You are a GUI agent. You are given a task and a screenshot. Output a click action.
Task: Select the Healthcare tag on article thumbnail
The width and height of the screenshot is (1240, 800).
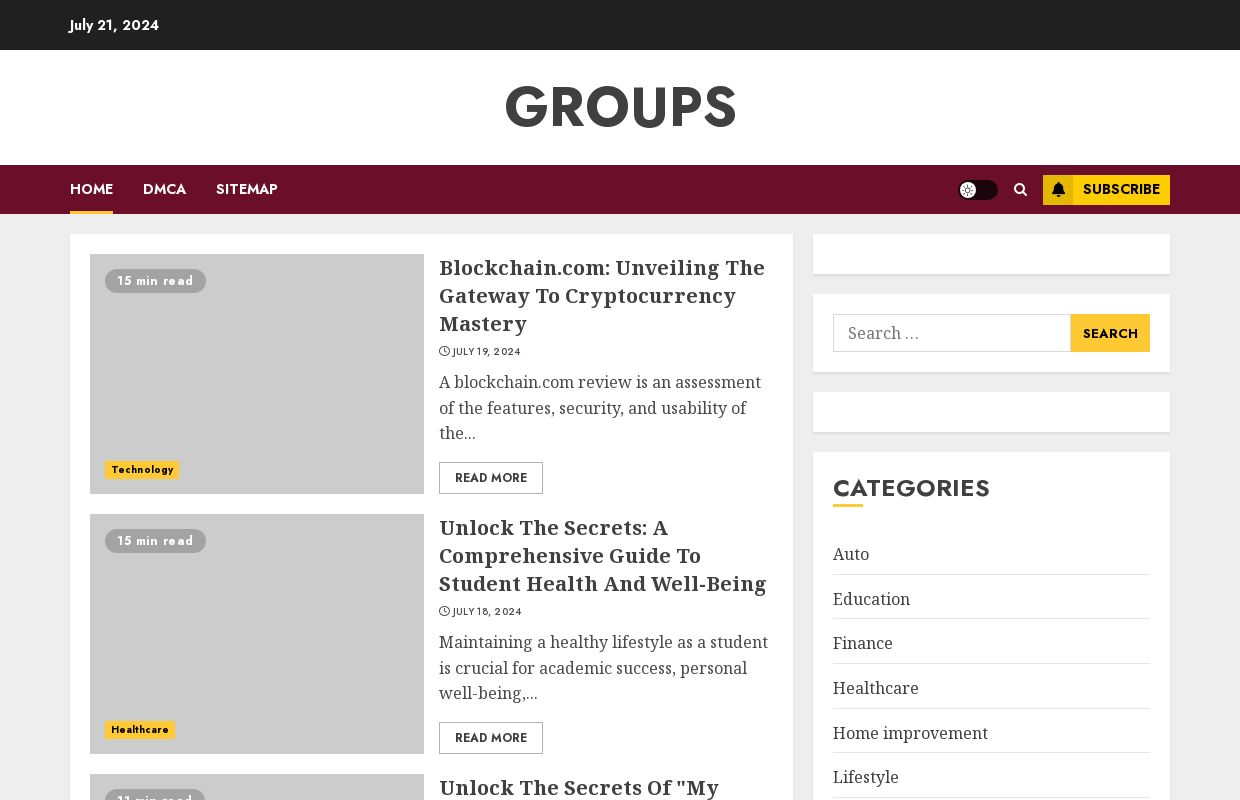point(140,730)
